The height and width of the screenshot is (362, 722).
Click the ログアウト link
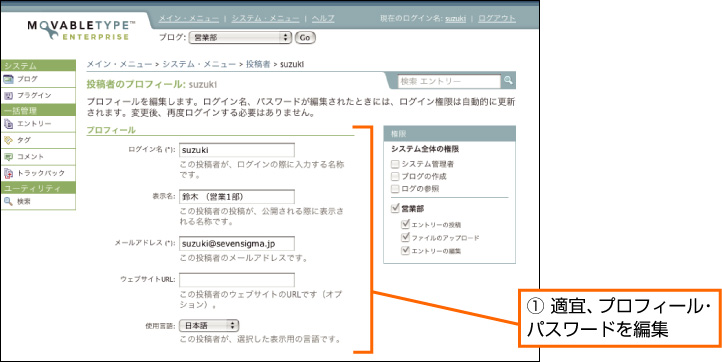coord(497,19)
